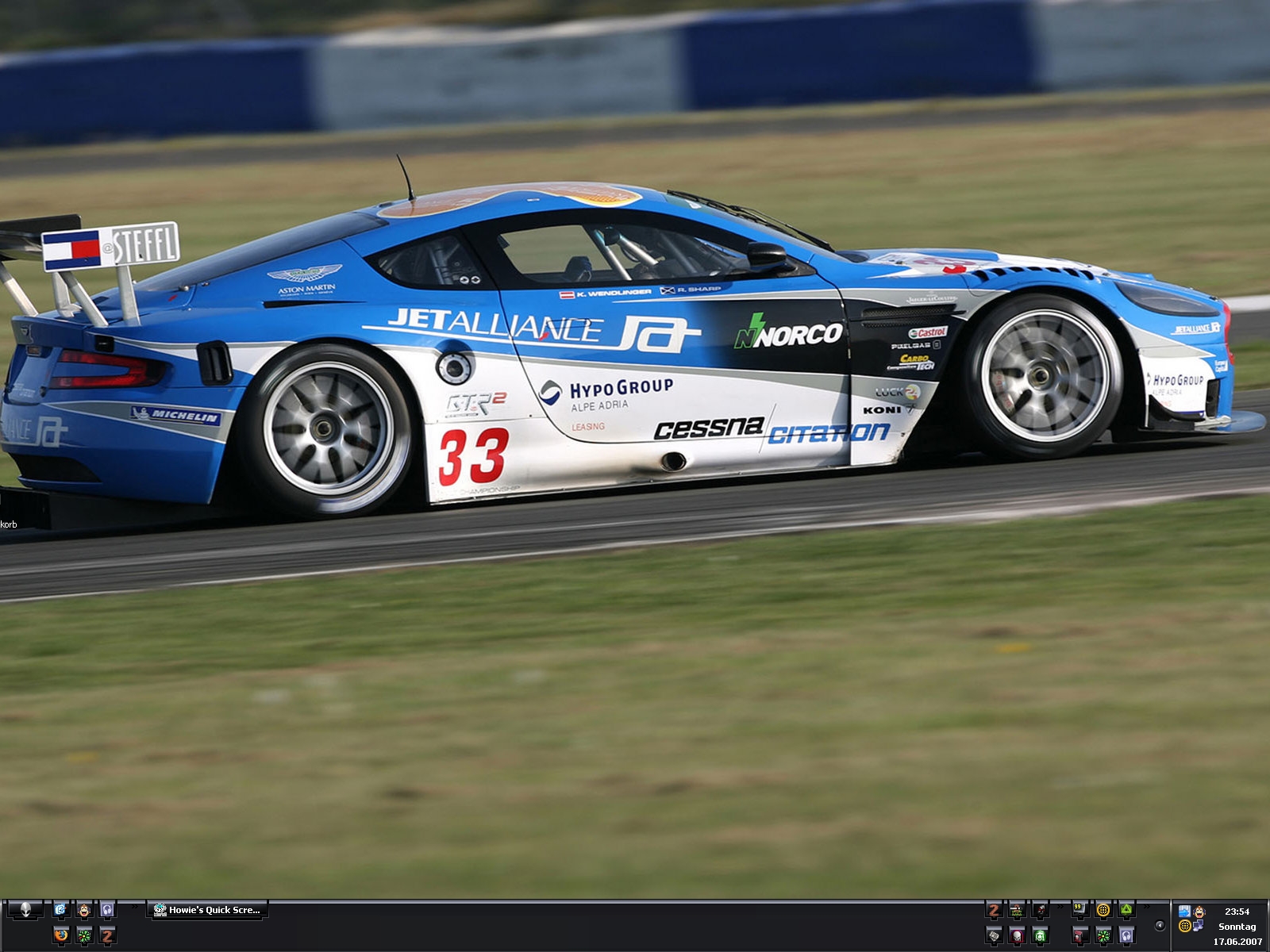Open upper-row red number 2 toolbar icon
1270x952 pixels.
(993, 910)
